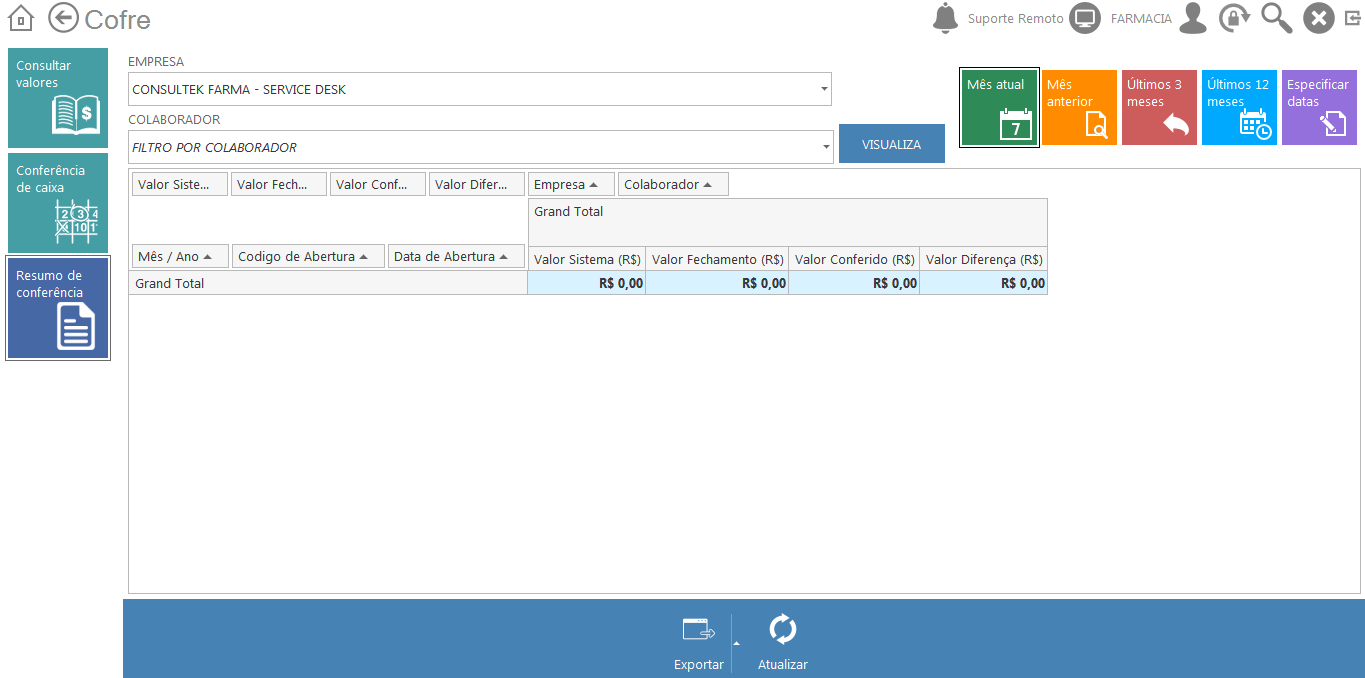
Task: Click the lock refresh icon
Action: point(1234,18)
